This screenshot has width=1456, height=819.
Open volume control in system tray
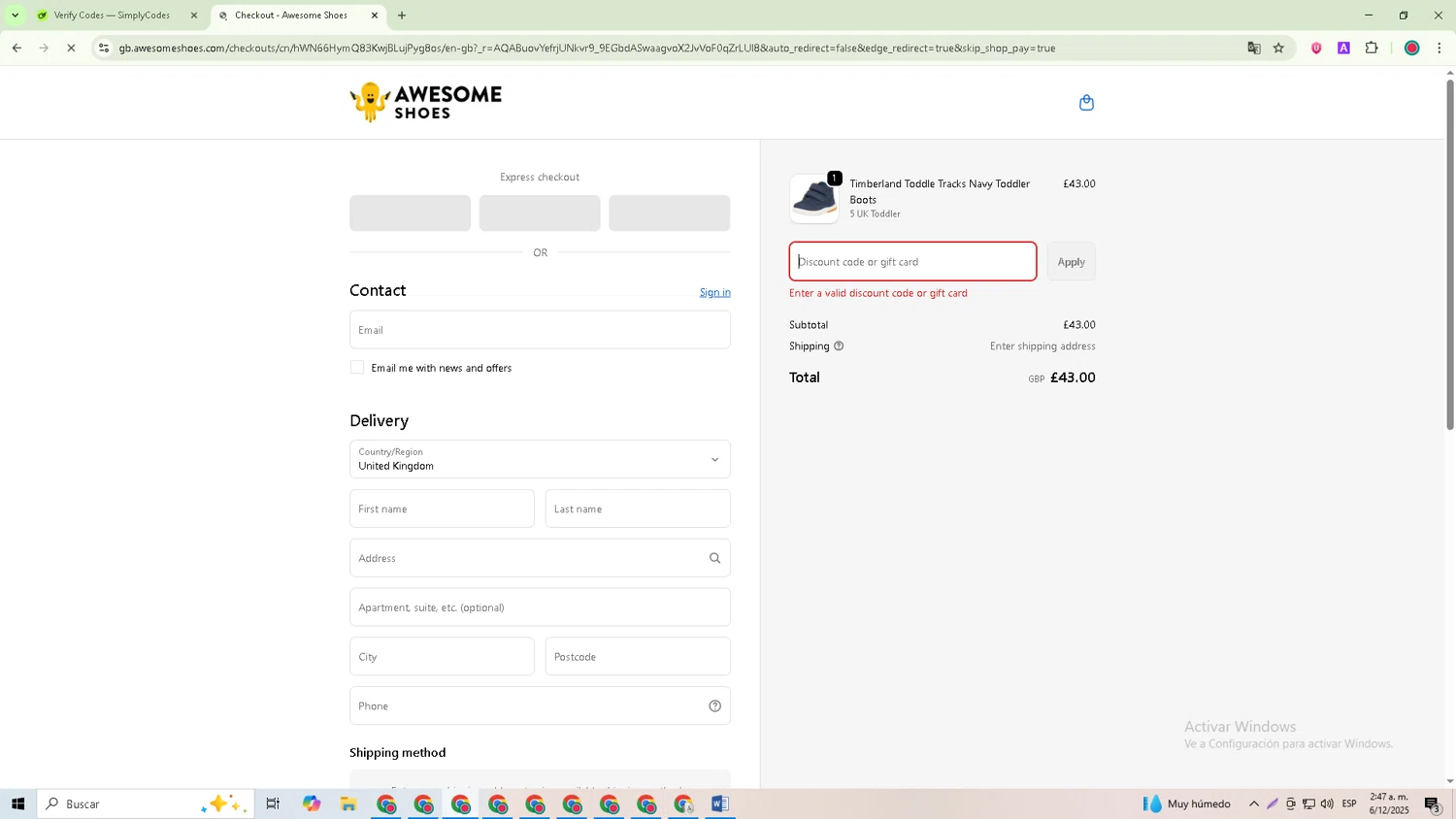click(1327, 803)
